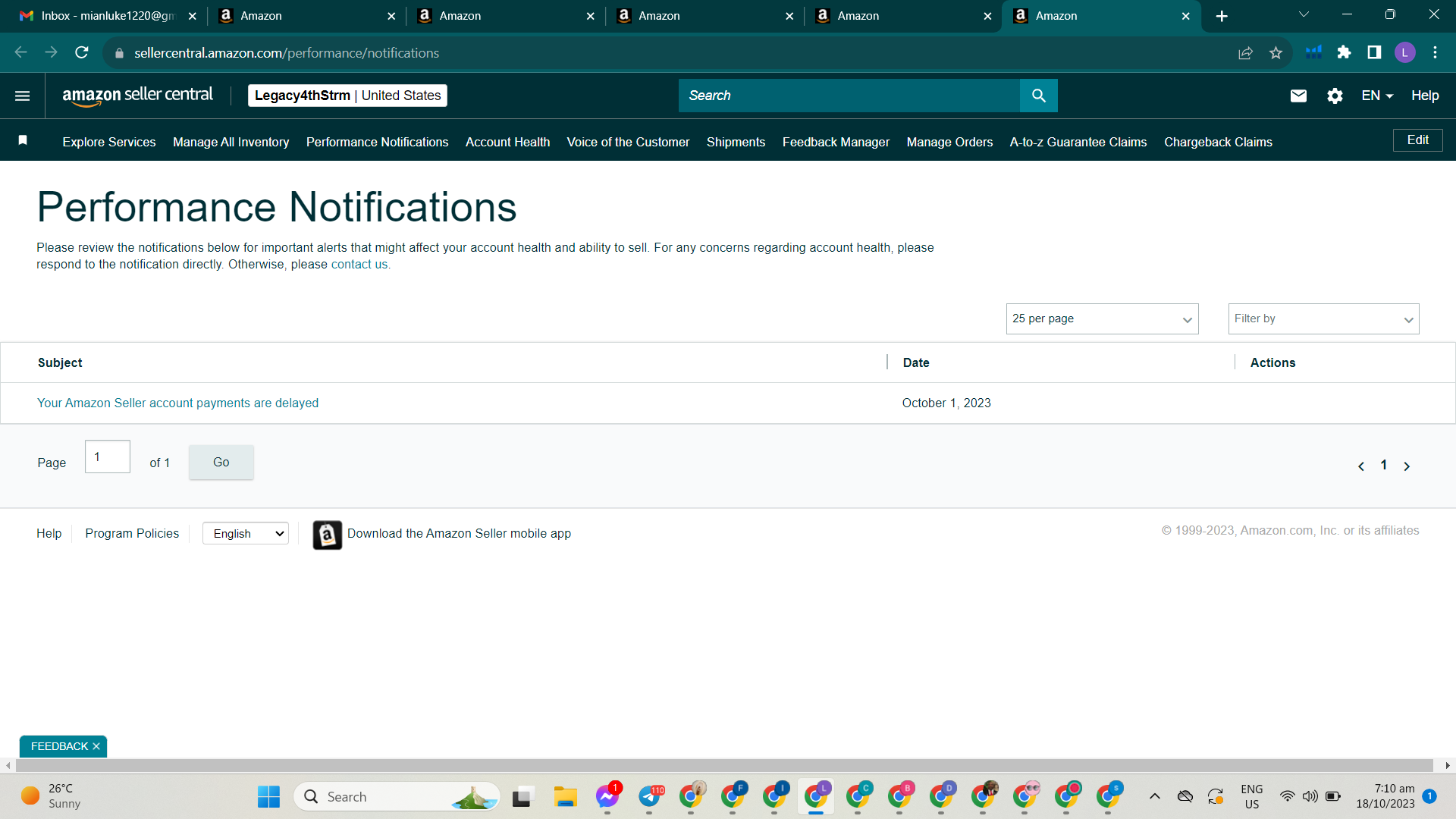Image resolution: width=1456 pixels, height=819 pixels.
Task: Open Manage Orders
Action: pos(949,142)
